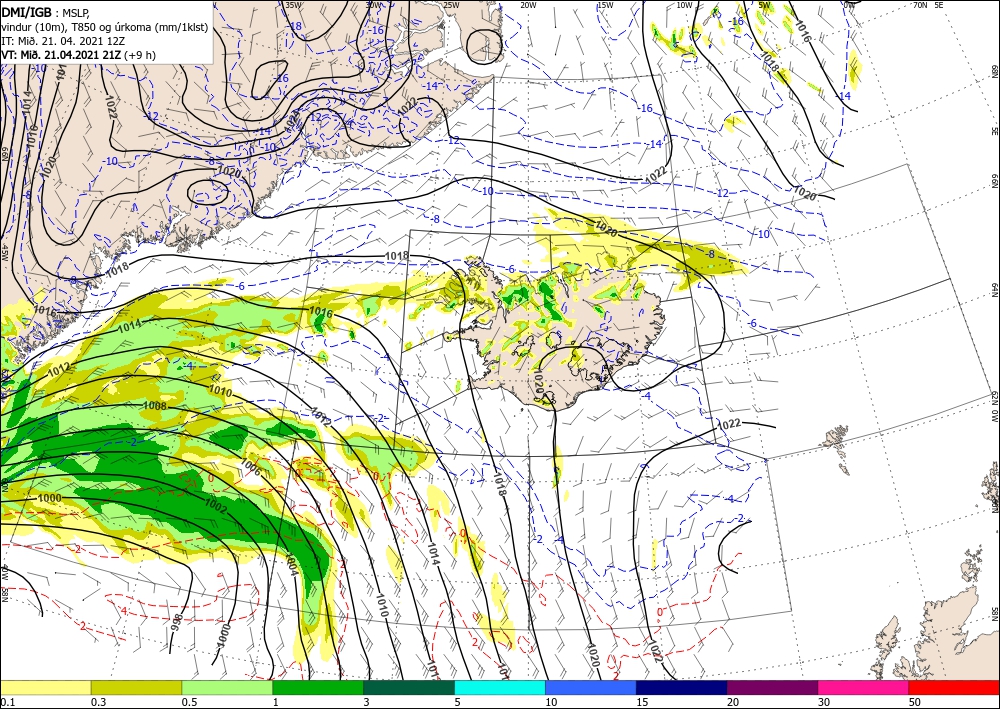Choose the purple 20–30 legend band
The width and height of the screenshot is (1000, 709).
point(772,687)
